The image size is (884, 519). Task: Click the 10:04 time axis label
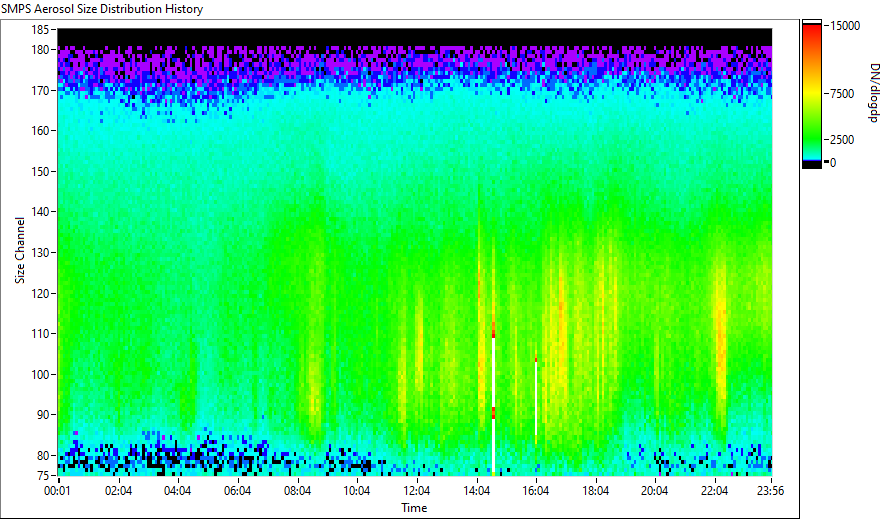pos(357,491)
